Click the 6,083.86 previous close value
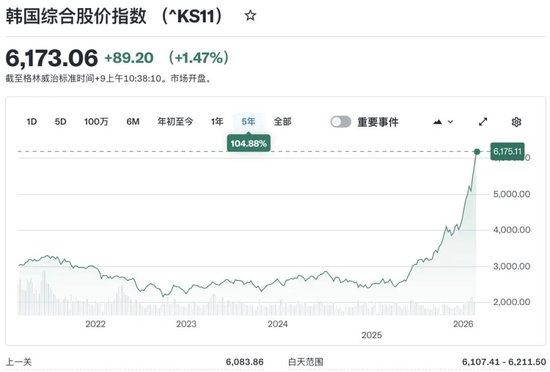This screenshot has width=550, height=372. [244, 362]
